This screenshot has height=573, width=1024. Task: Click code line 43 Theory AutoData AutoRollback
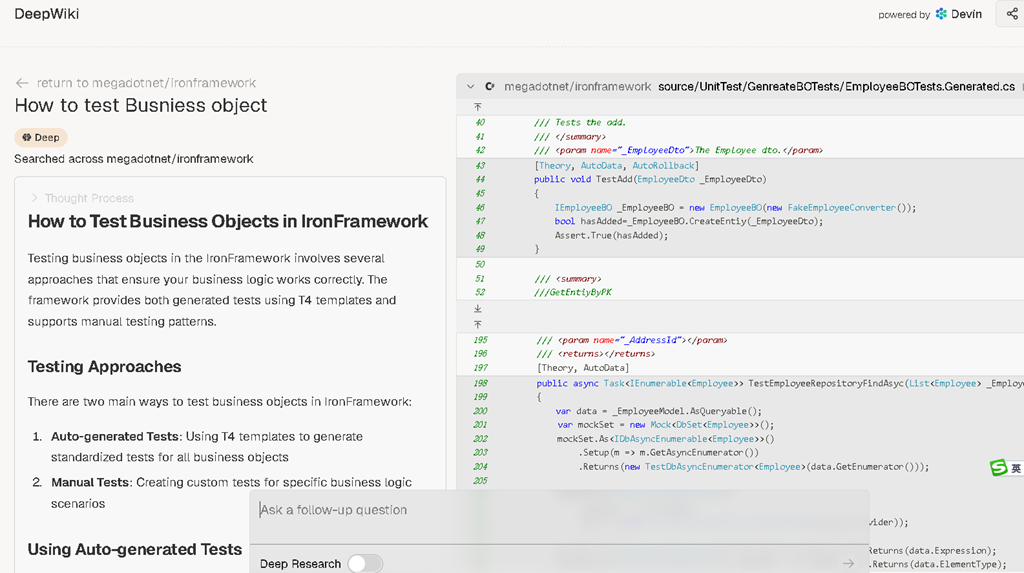616,165
